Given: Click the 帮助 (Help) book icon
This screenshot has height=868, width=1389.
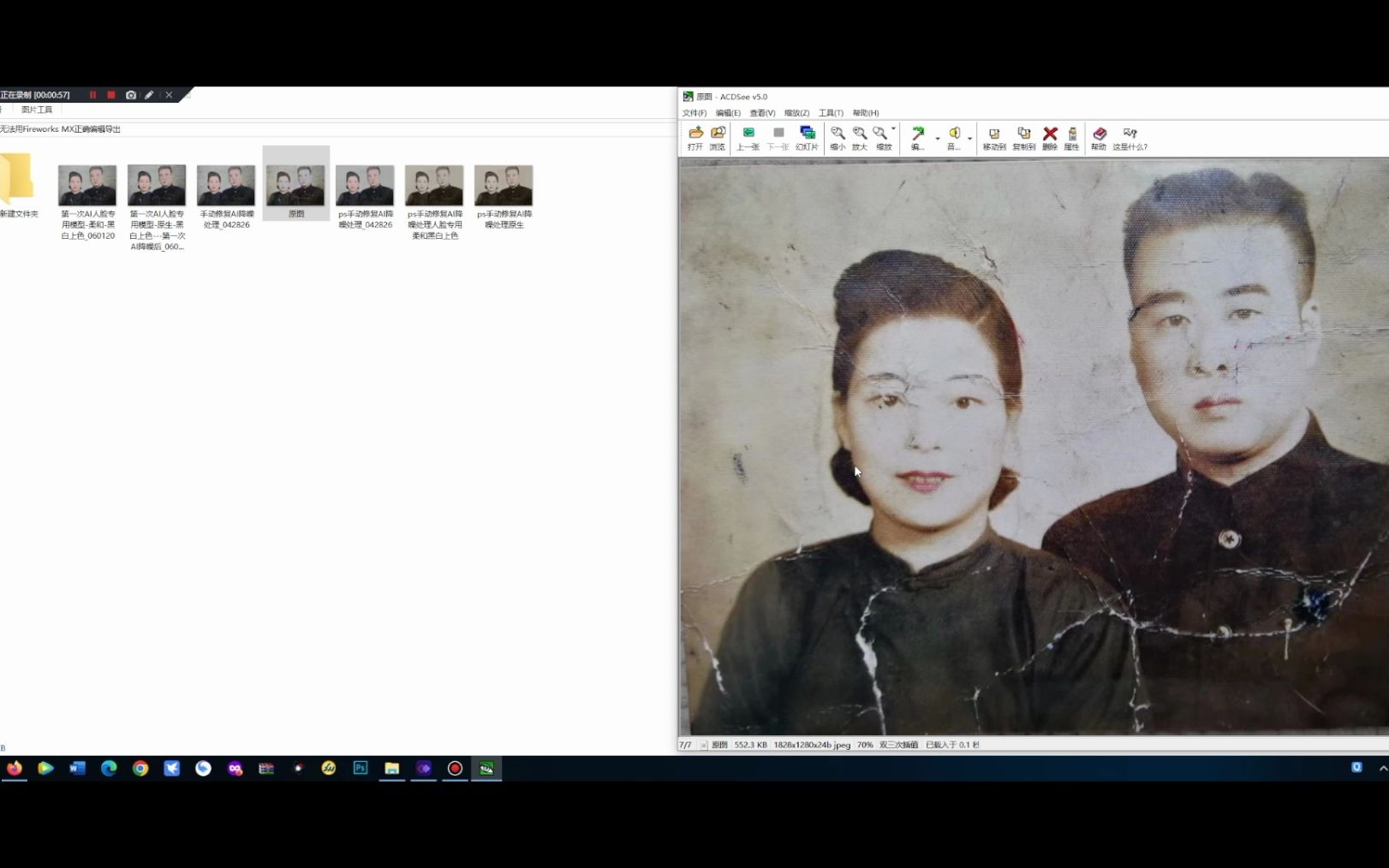Looking at the screenshot, I should [x=1099, y=138].
